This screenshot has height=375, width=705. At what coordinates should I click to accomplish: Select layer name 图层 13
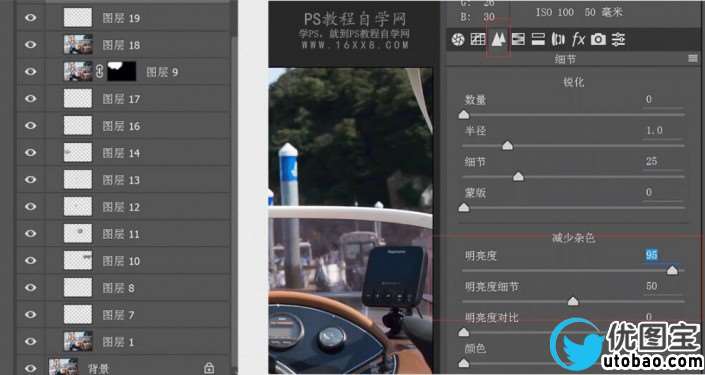click(x=121, y=180)
